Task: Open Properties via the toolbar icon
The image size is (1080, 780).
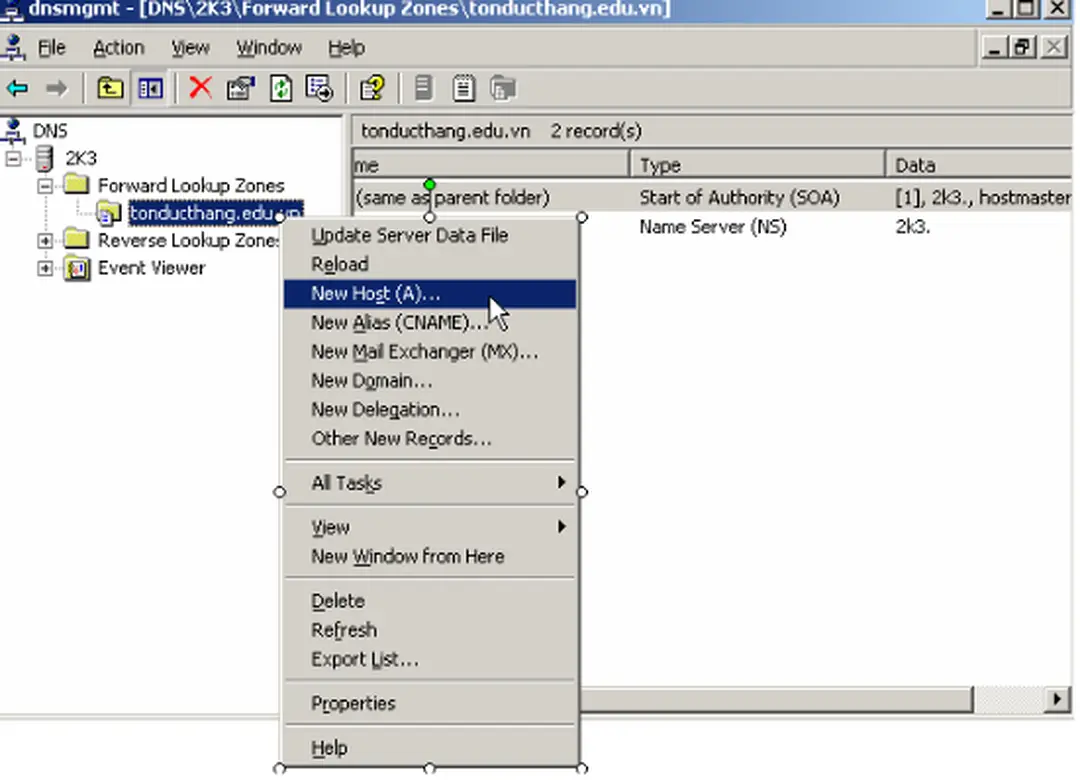Action: (240, 89)
